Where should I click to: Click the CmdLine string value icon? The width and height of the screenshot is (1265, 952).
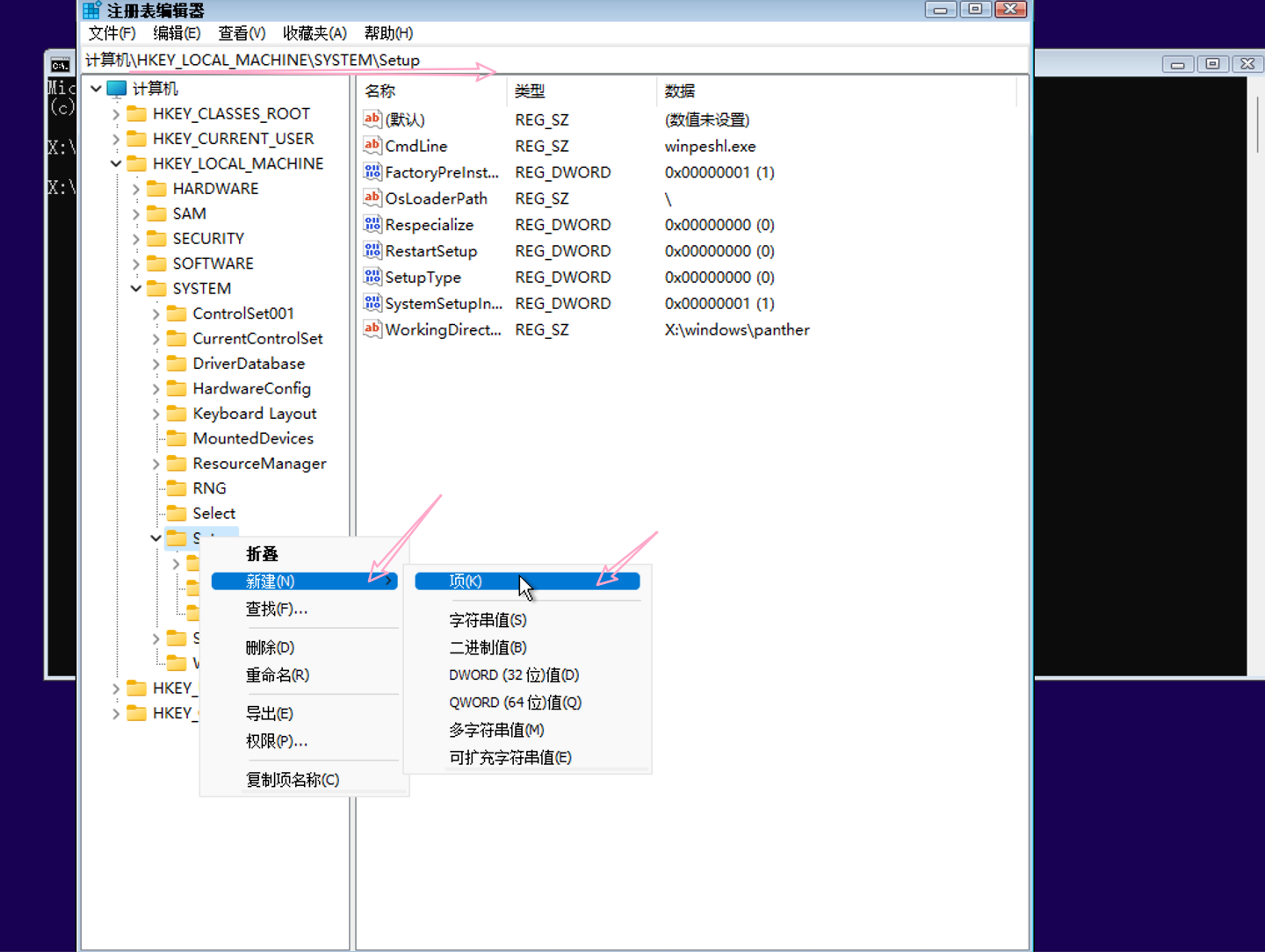pos(372,145)
